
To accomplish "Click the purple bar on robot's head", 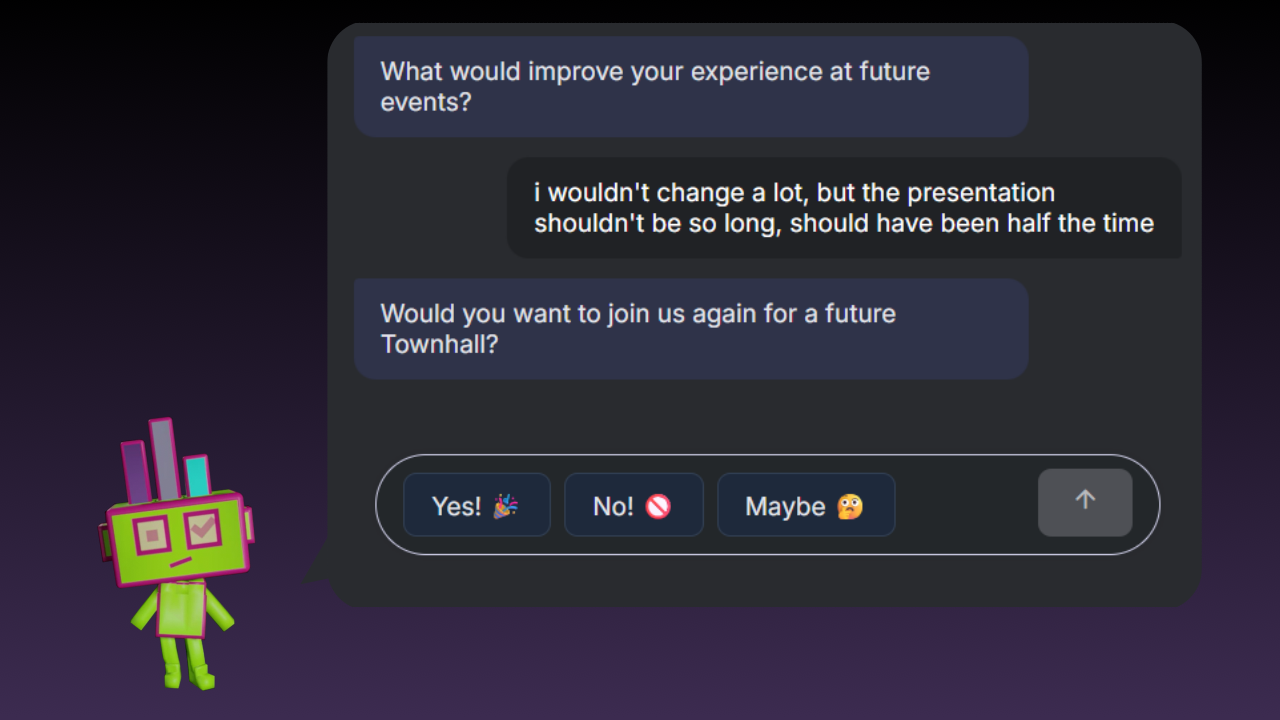I will tap(134, 472).
